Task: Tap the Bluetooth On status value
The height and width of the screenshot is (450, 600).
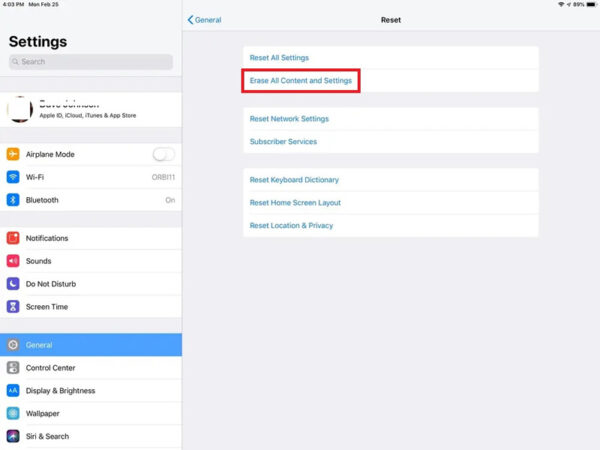Action: coord(170,200)
